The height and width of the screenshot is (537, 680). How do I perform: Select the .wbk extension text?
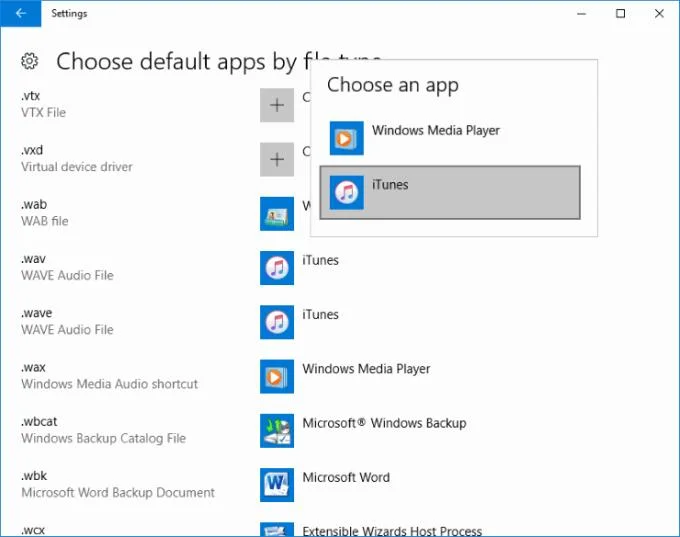(34, 476)
